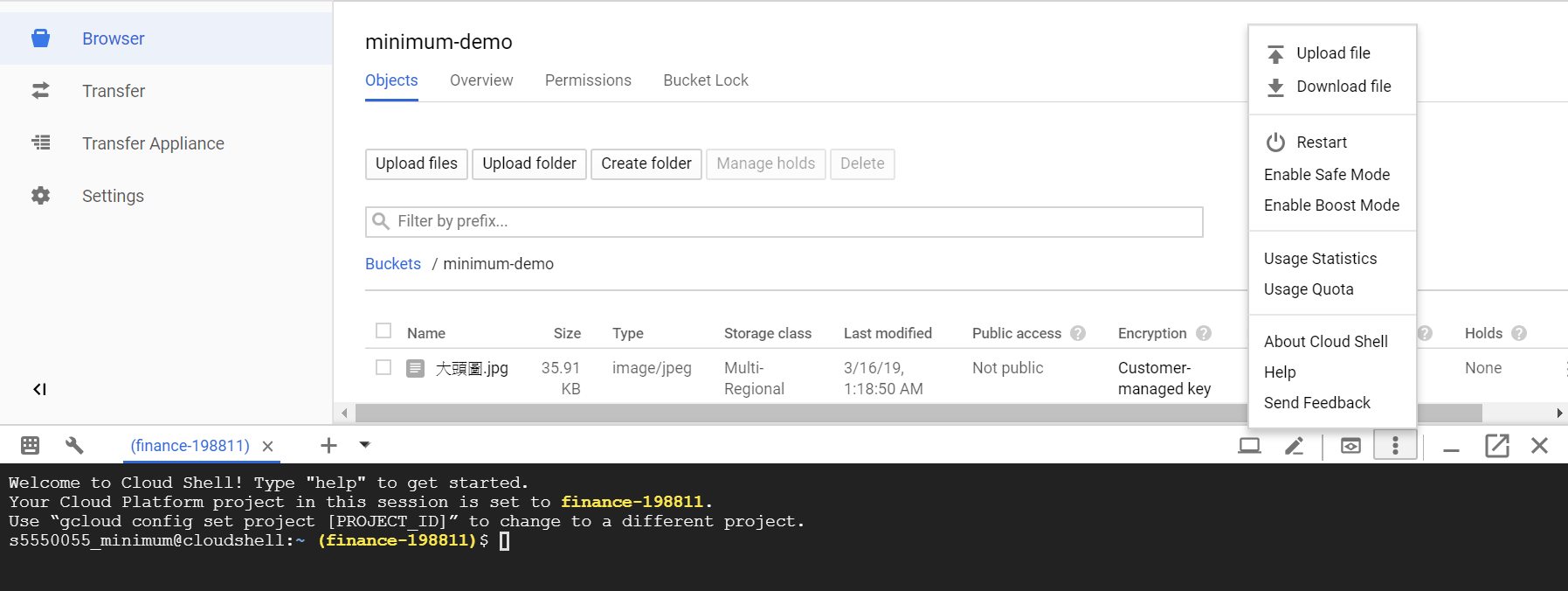Focus the Filter by prefix field
The height and width of the screenshot is (591, 1568).
click(784, 221)
